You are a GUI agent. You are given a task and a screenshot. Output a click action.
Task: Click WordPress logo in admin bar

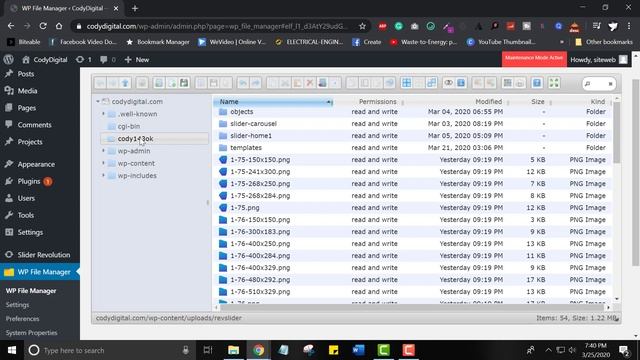pos(8,60)
